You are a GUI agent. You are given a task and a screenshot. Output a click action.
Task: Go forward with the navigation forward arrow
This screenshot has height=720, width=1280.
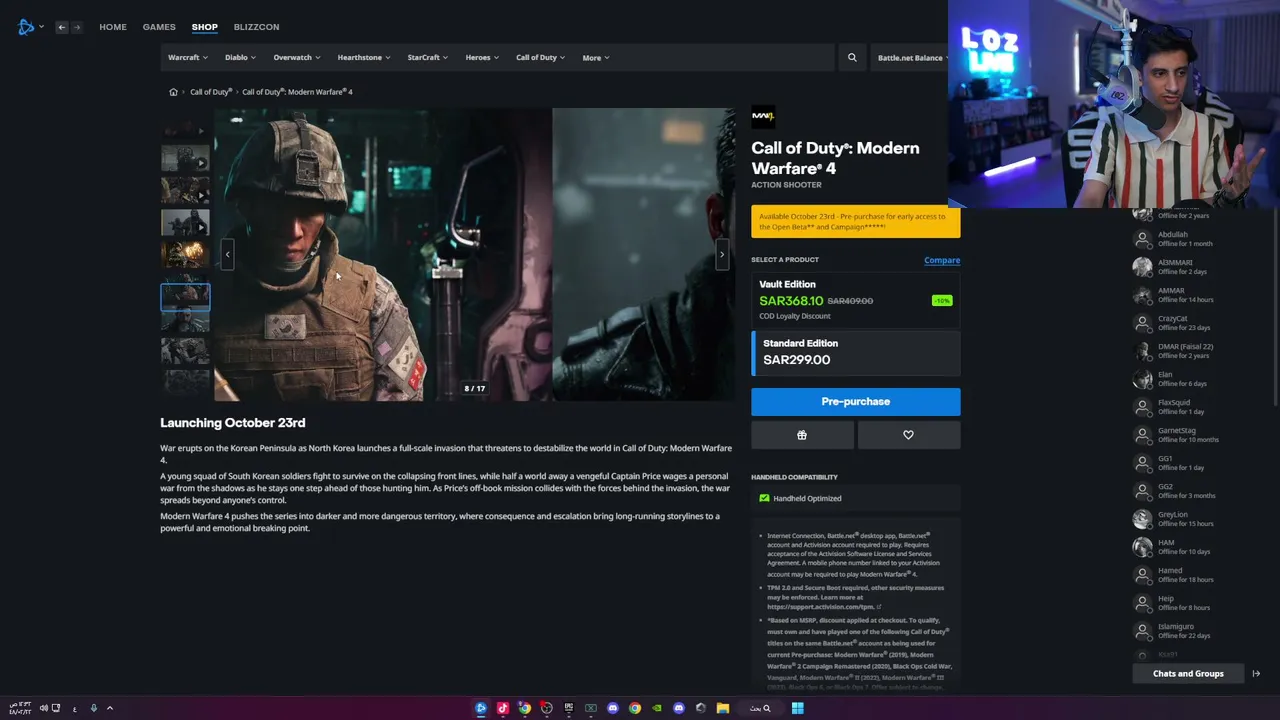(77, 27)
